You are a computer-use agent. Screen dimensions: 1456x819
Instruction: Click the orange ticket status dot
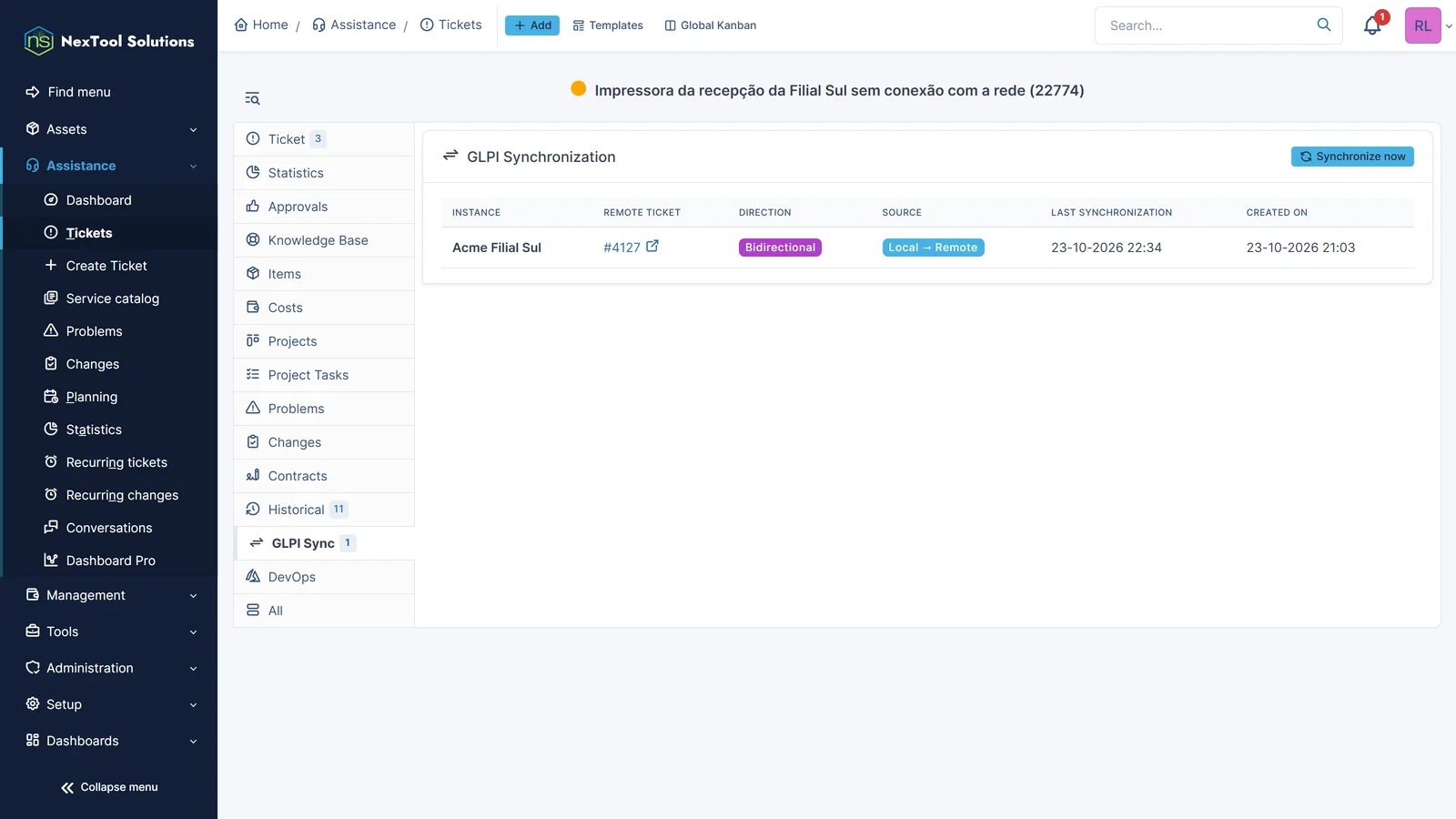(x=578, y=88)
